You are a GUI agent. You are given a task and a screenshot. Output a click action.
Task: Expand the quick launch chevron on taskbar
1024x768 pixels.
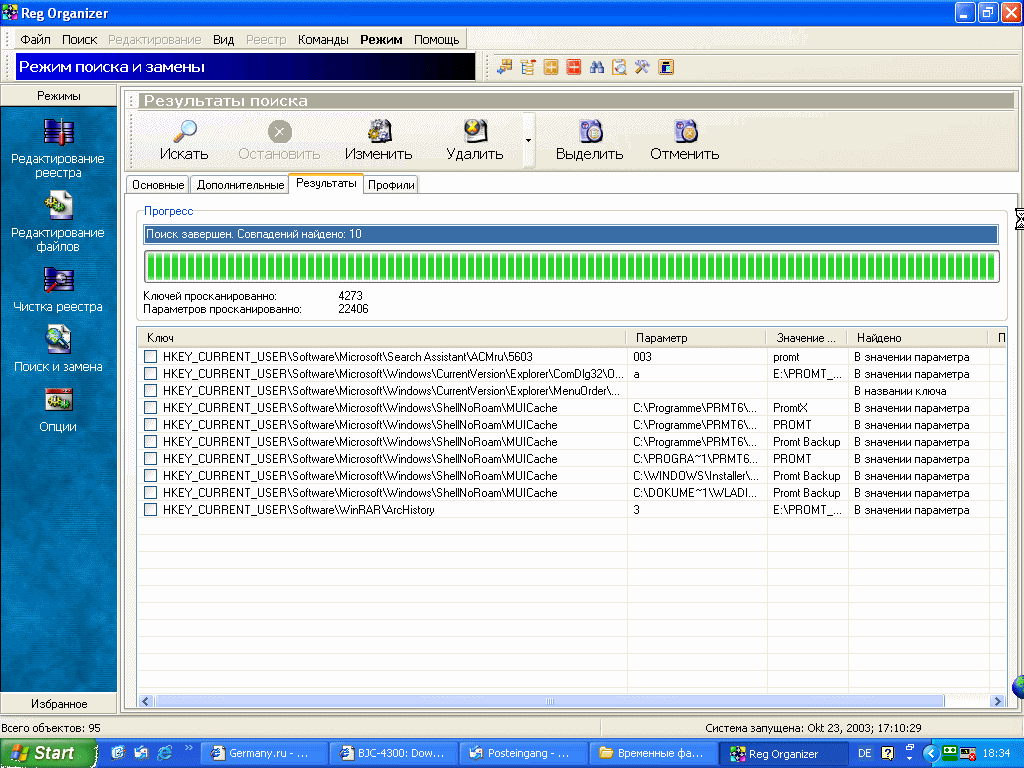click(189, 748)
